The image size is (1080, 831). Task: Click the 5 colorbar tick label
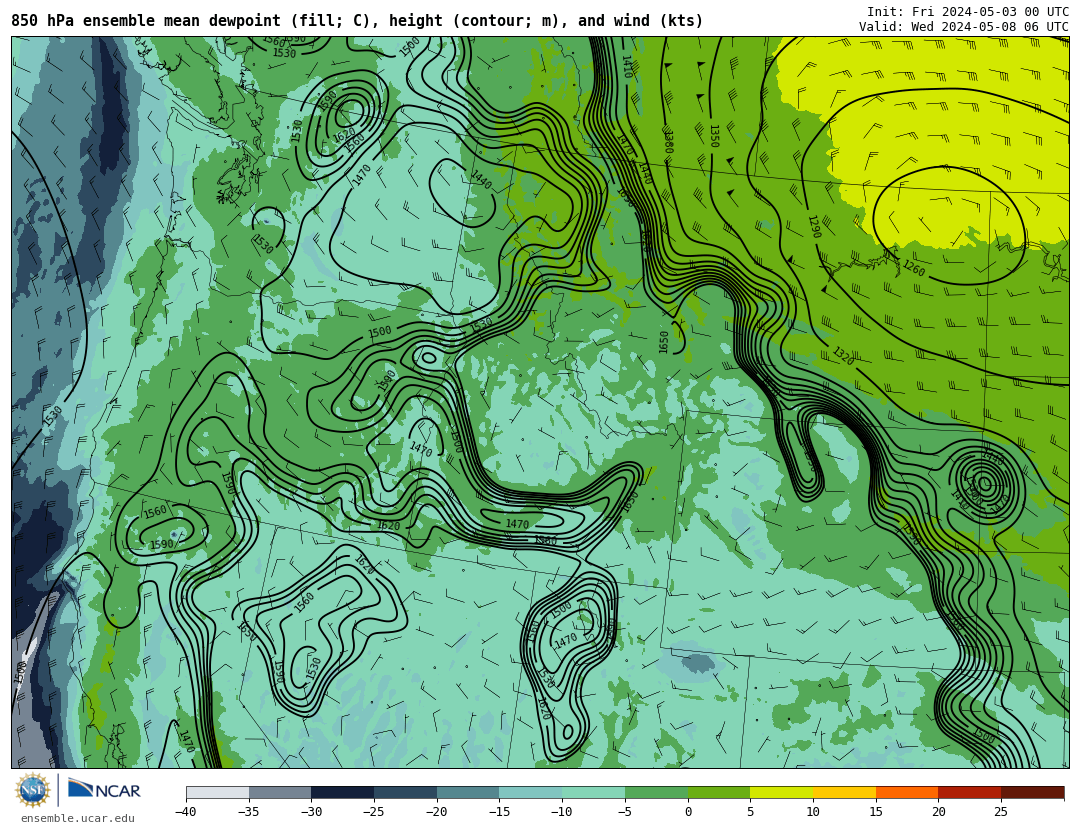(751, 812)
